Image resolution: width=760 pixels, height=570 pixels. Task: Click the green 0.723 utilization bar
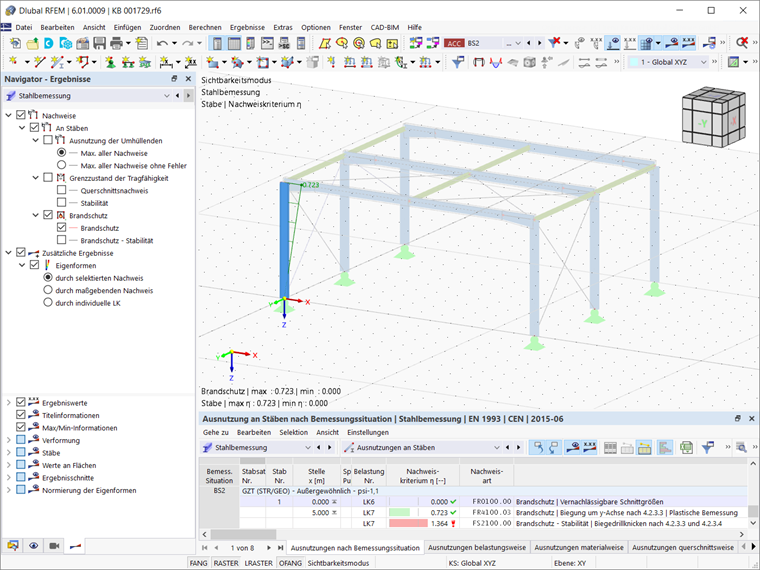399,512
